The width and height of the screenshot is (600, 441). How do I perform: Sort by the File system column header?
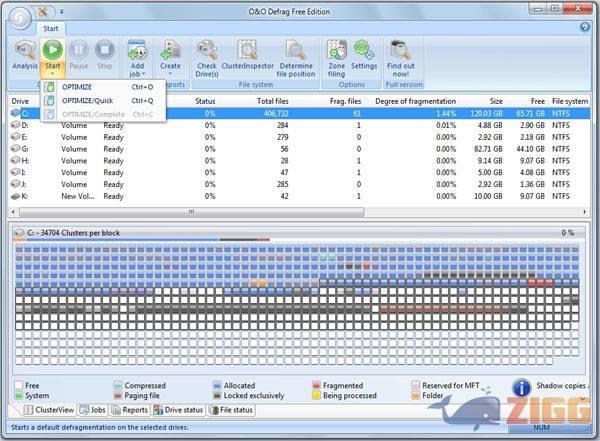(570, 101)
